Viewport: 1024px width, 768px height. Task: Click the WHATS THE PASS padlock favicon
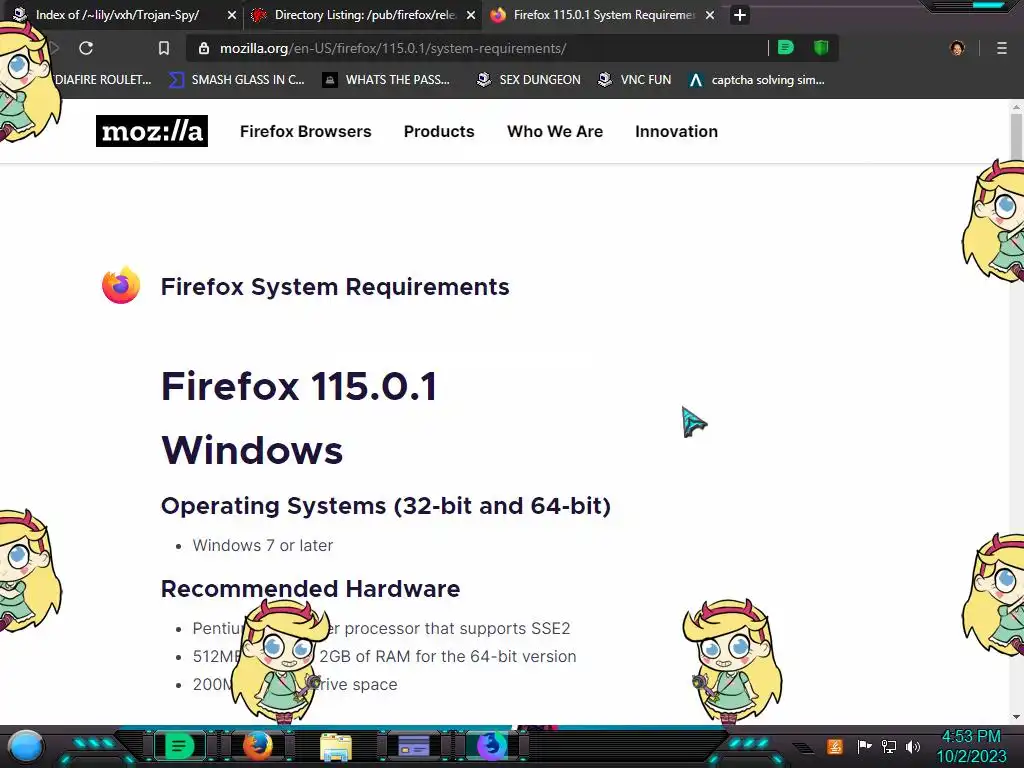click(330, 80)
